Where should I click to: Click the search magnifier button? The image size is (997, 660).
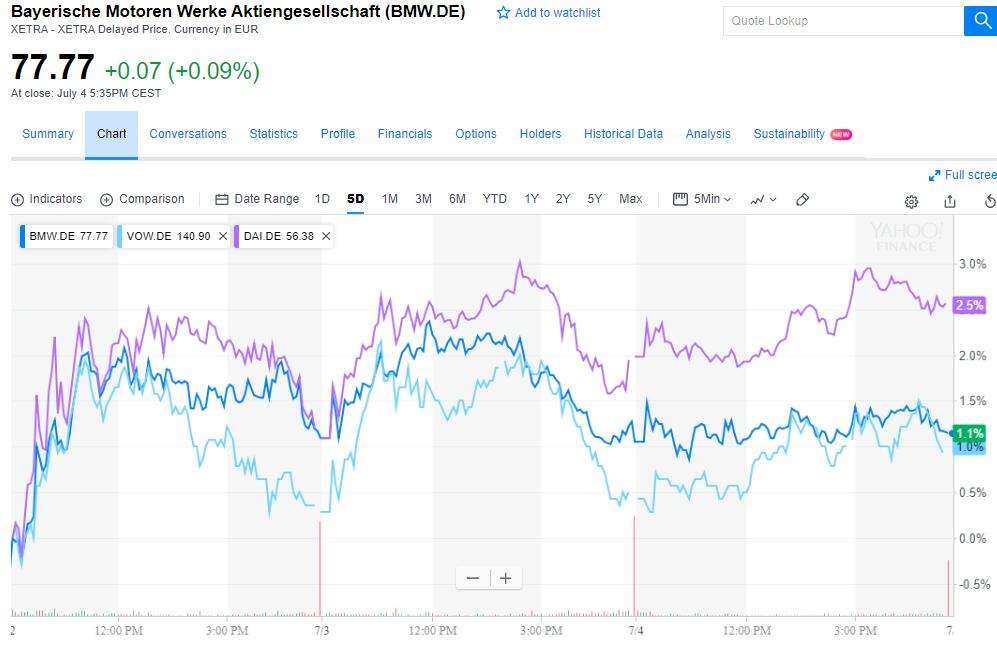click(980, 21)
